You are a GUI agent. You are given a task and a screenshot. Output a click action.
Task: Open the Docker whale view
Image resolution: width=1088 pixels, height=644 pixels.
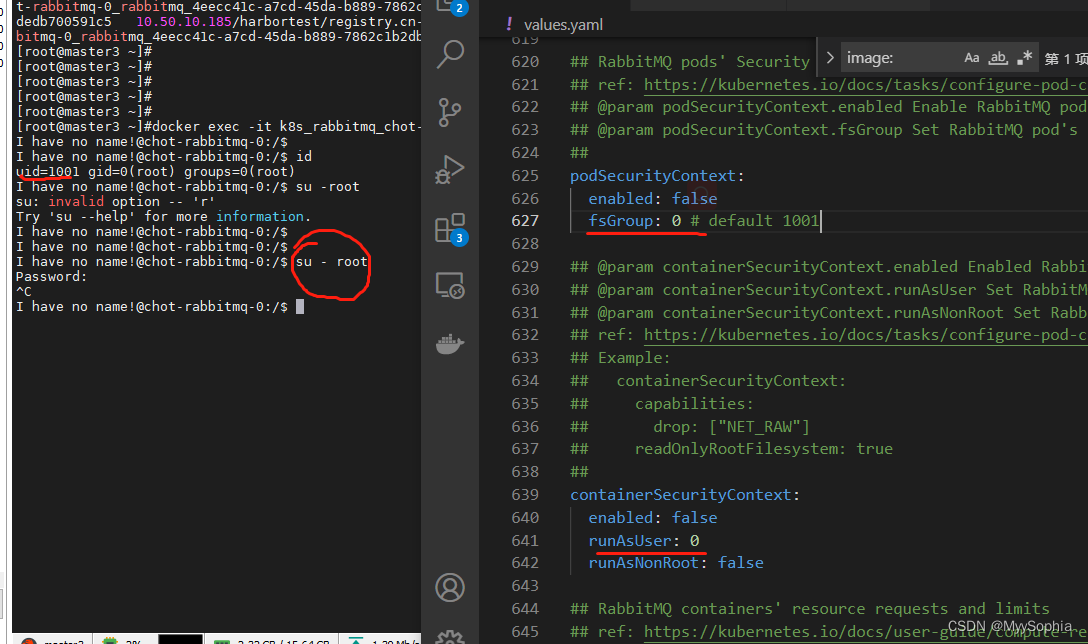click(x=450, y=344)
